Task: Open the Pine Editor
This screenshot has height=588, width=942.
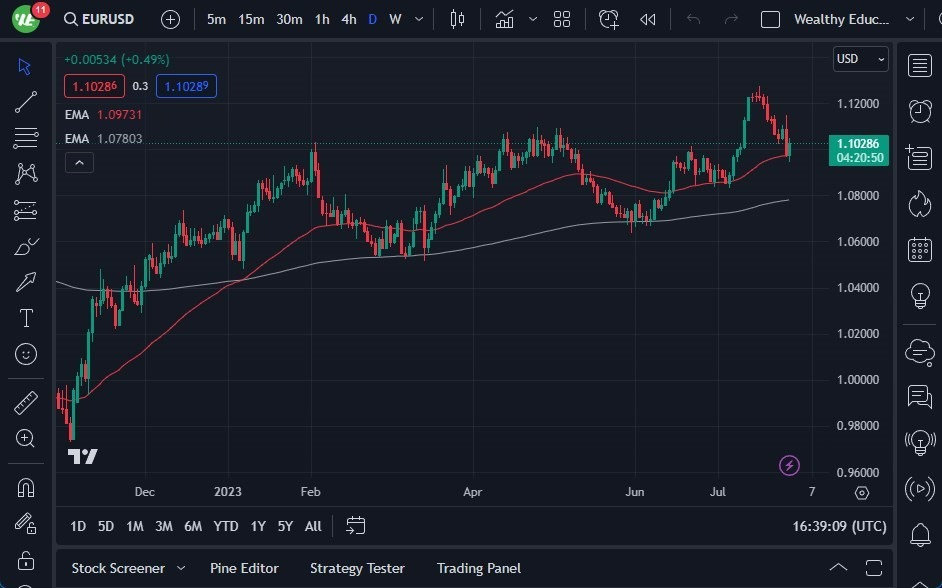Action: [x=244, y=567]
